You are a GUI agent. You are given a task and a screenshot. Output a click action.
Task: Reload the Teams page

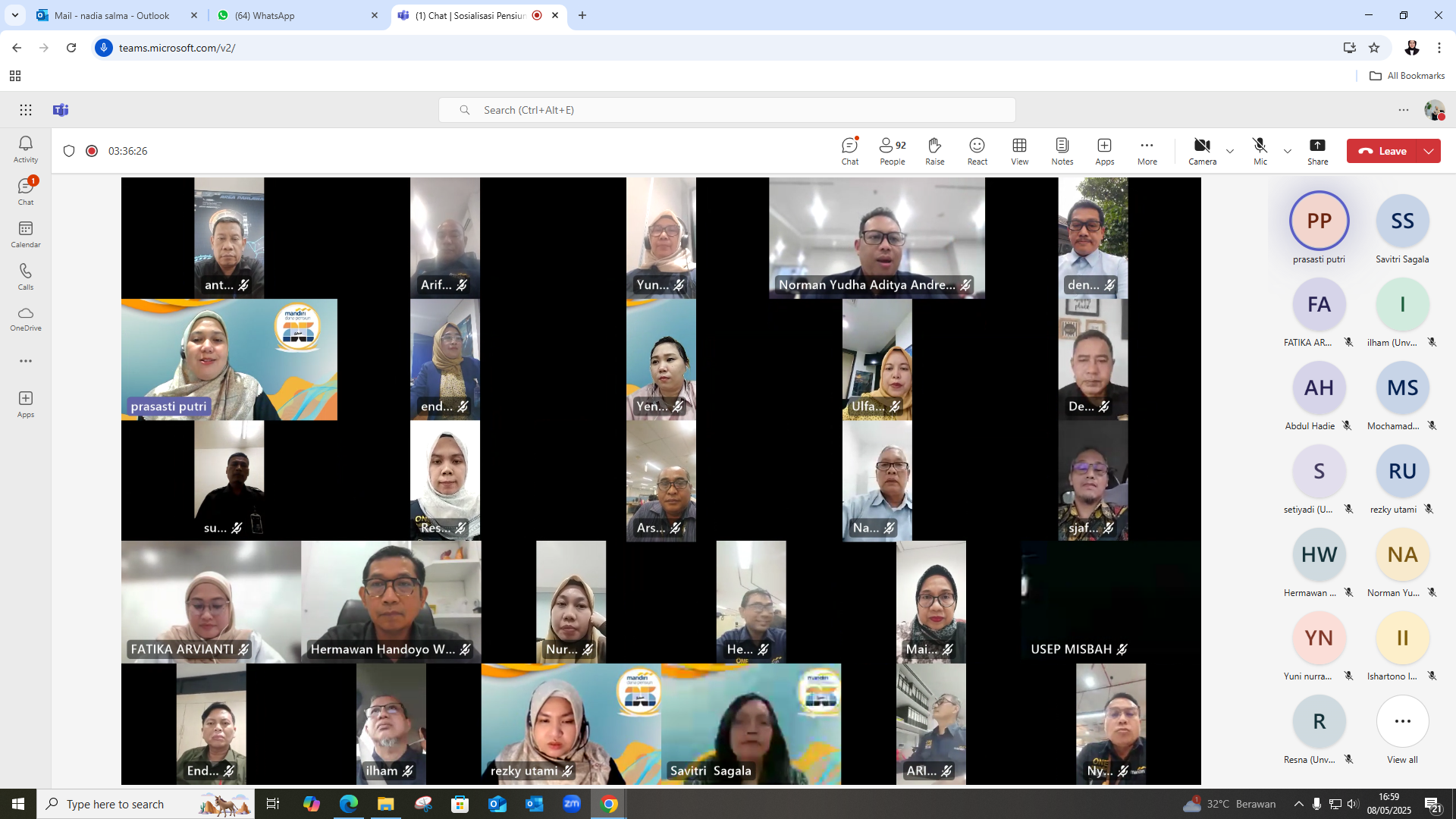71,48
